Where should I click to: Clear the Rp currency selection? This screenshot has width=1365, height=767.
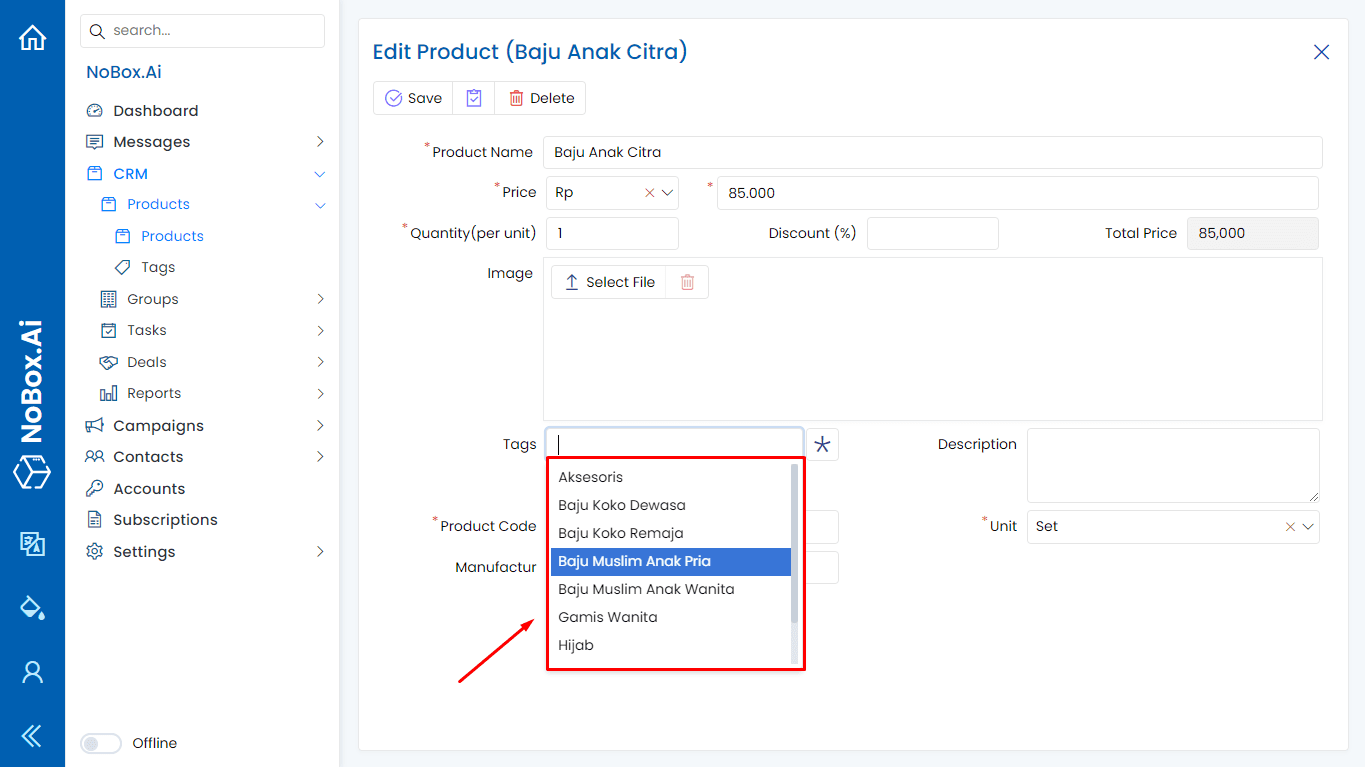pos(649,193)
